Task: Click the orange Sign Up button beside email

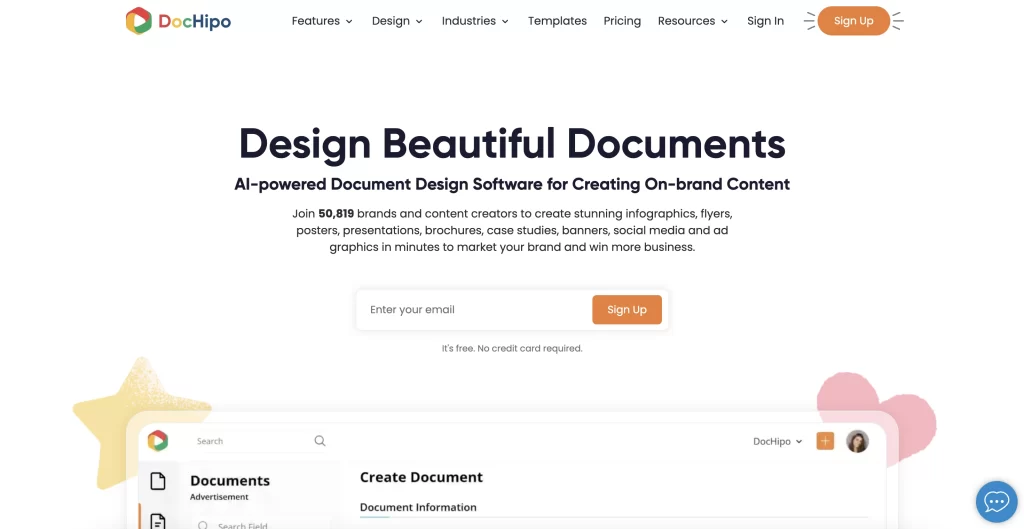Action: (x=627, y=310)
